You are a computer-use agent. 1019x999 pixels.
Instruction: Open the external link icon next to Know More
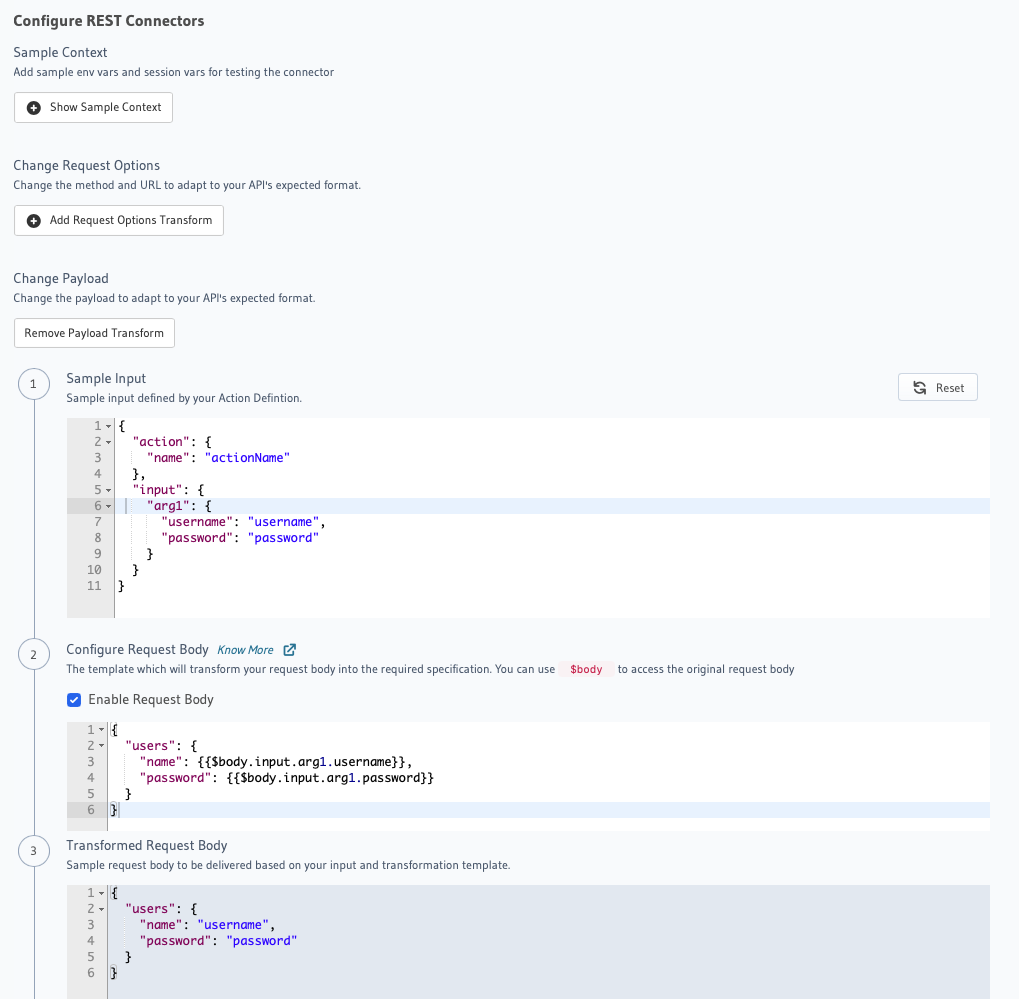click(x=290, y=649)
